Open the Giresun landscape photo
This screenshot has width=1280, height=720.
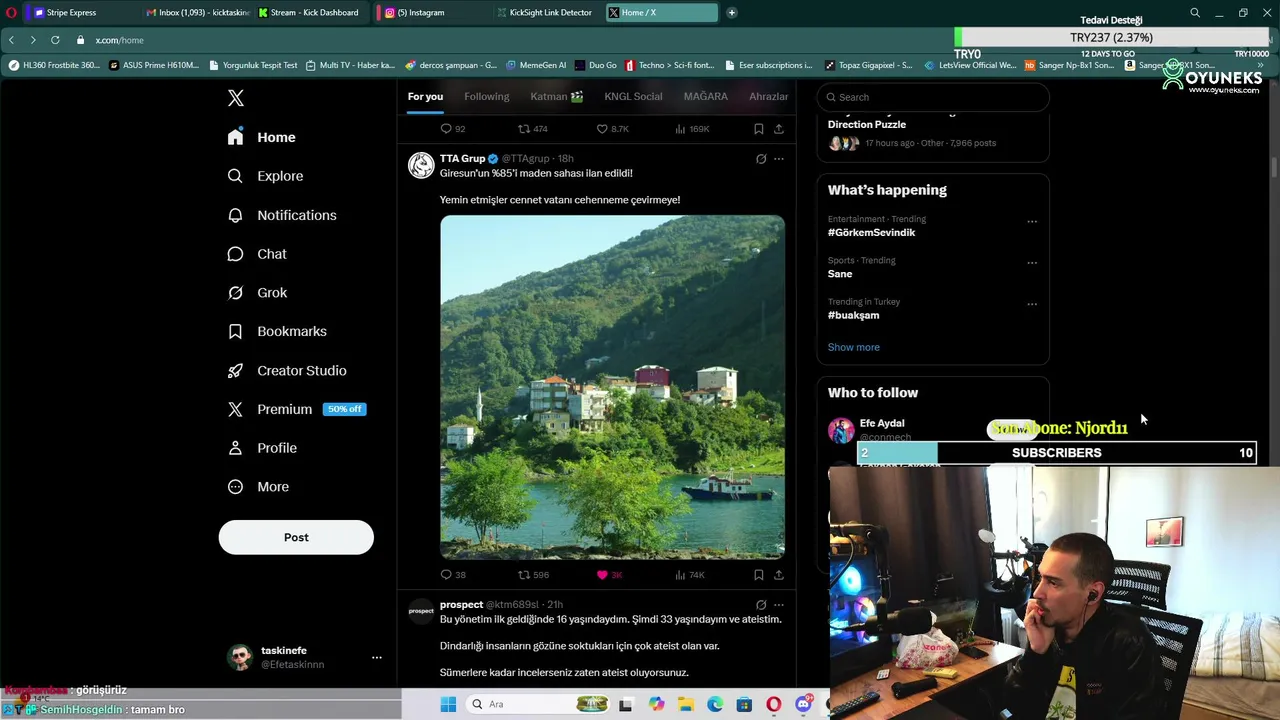[x=612, y=387]
